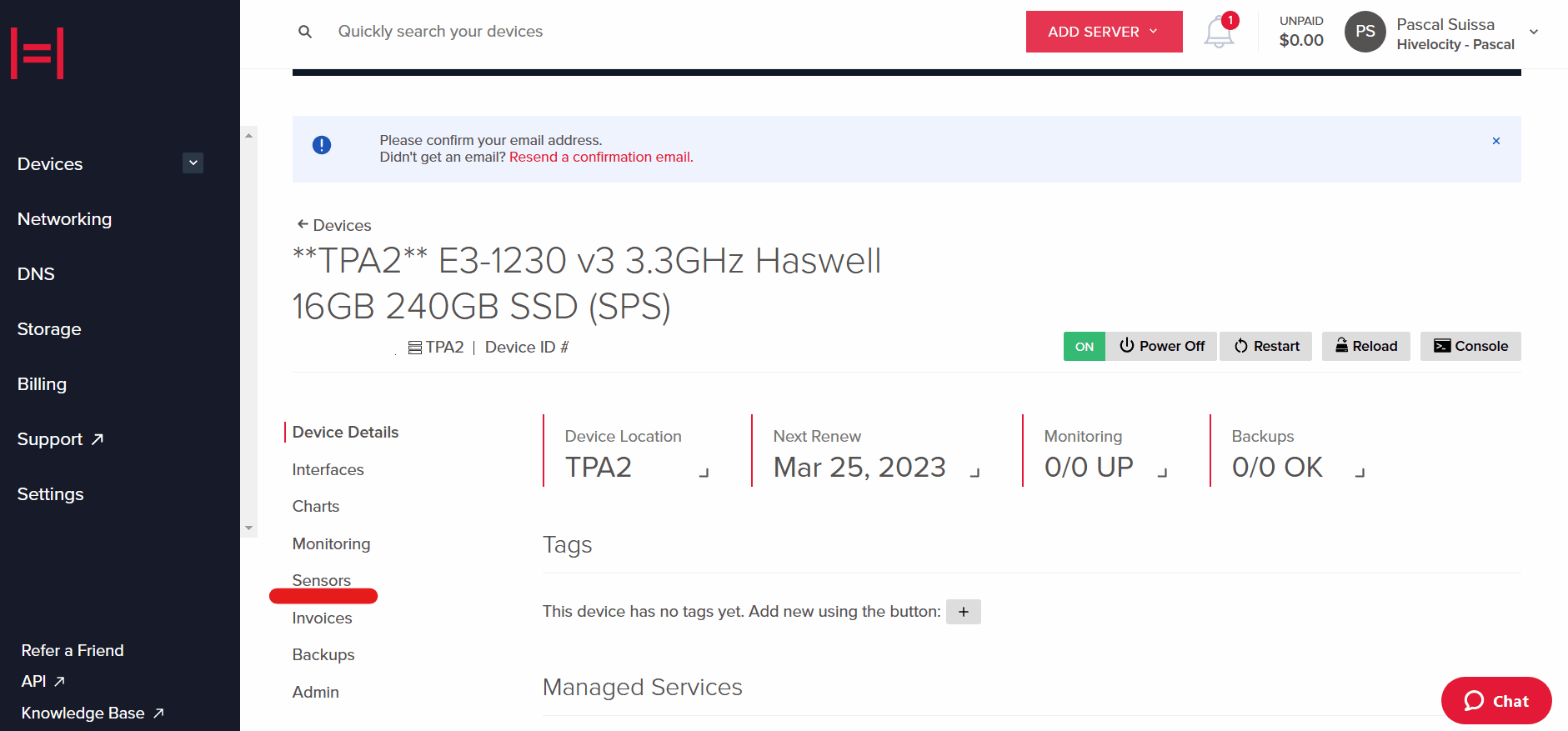Click the Managed Services heading
This screenshot has height=731, width=1568.
click(x=642, y=687)
